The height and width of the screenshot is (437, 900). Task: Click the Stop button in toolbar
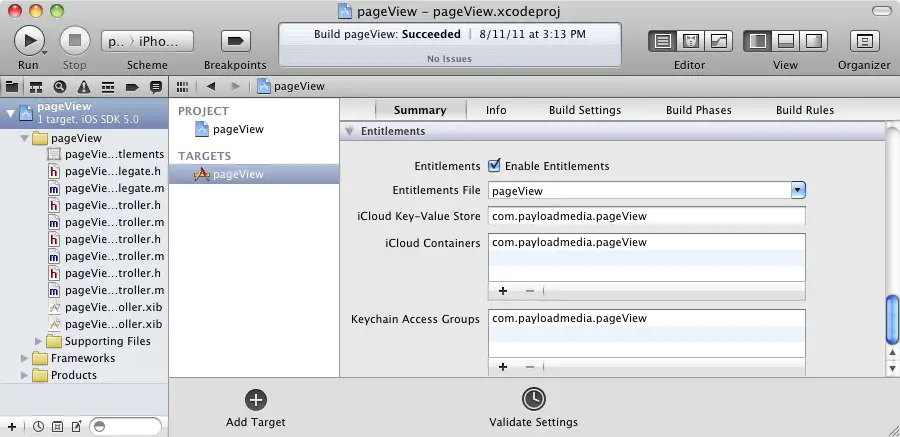(75, 40)
